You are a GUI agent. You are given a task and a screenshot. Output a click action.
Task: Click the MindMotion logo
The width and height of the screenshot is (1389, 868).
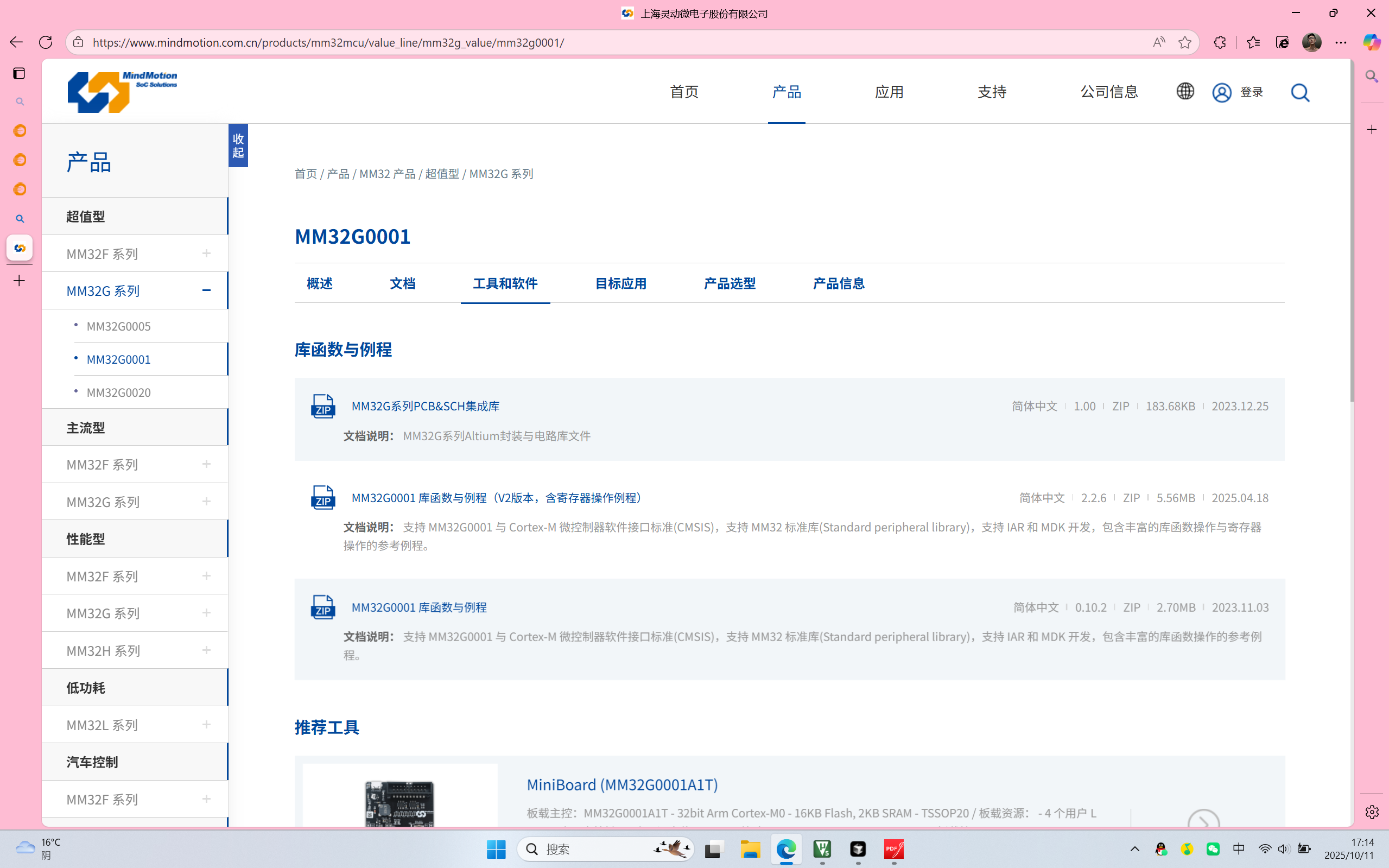[x=122, y=92]
